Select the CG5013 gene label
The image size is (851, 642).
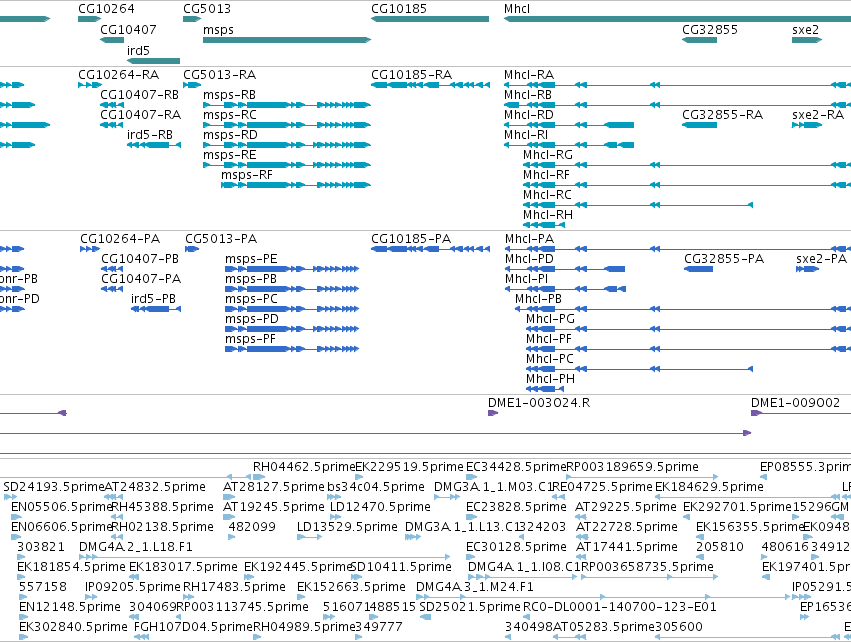(x=207, y=9)
